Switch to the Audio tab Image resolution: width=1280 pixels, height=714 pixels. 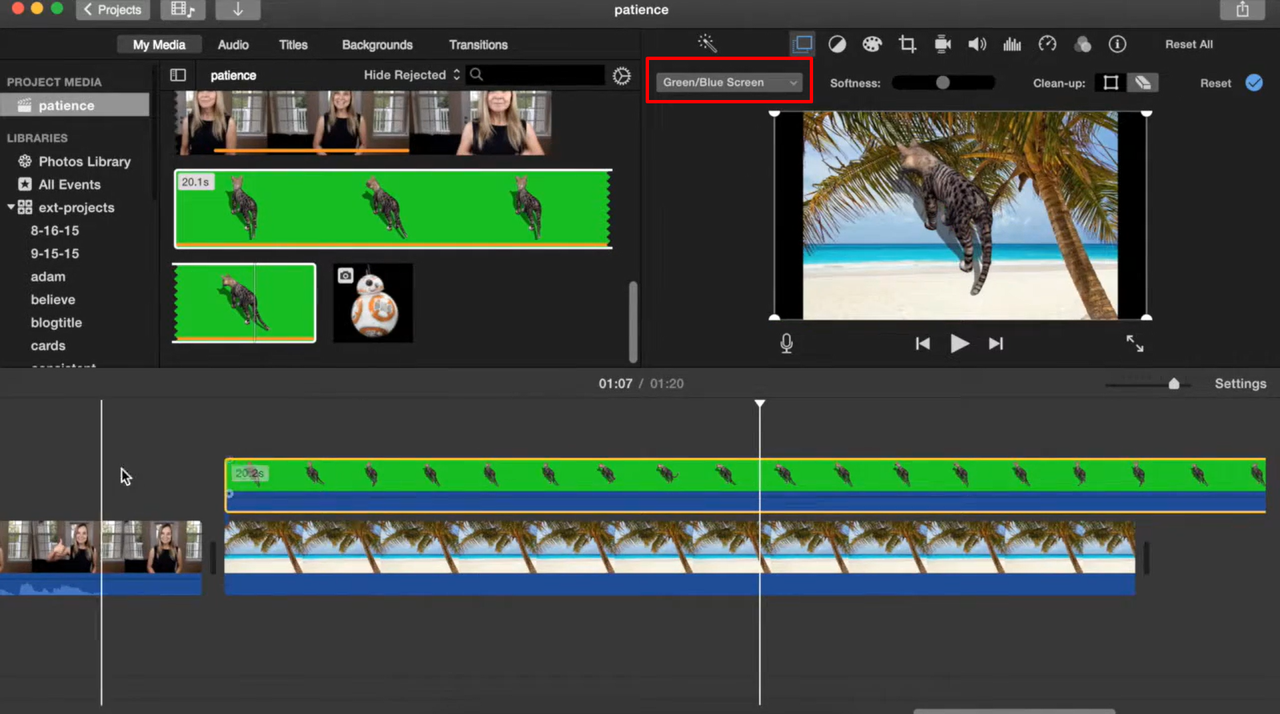pos(233,45)
